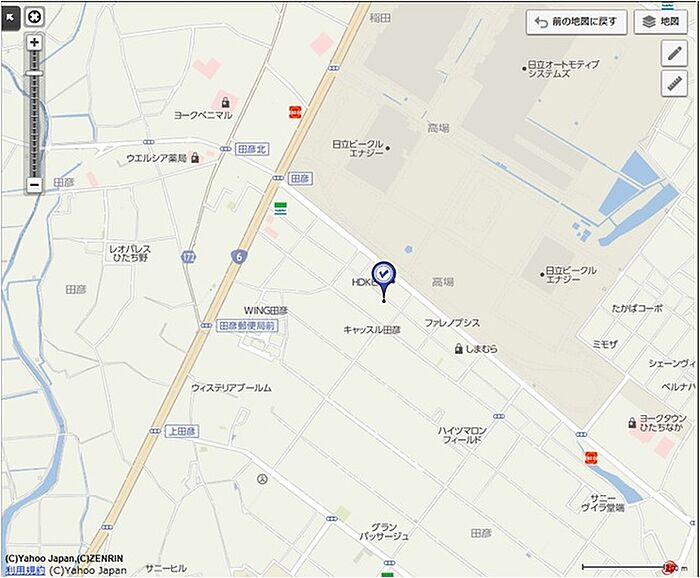The width and height of the screenshot is (700, 578).
Task: Click the ヨークタウンひたちなか shop icon
Action: click(x=632, y=423)
